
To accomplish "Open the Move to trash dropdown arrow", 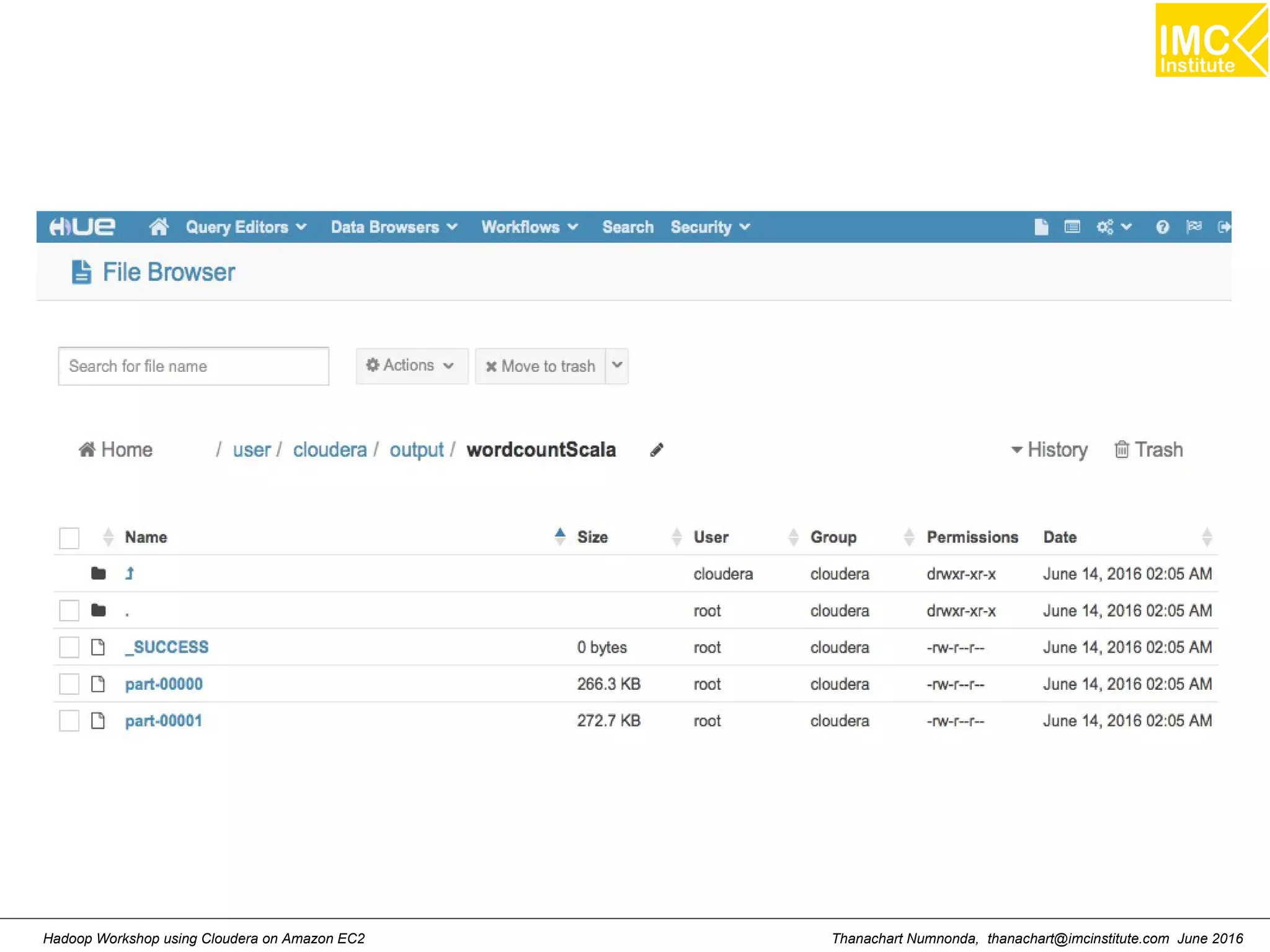I will pyautogui.click(x=617, y=366).
